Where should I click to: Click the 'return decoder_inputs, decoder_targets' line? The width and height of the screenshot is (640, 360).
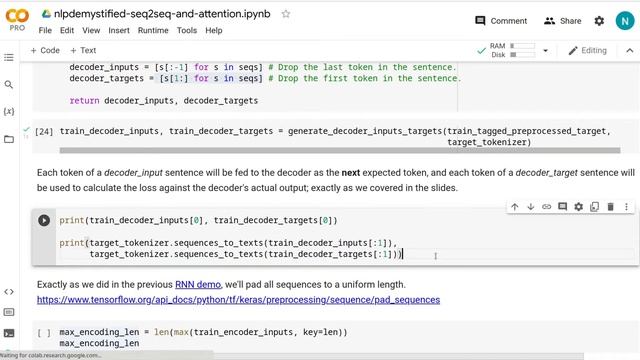164,100
